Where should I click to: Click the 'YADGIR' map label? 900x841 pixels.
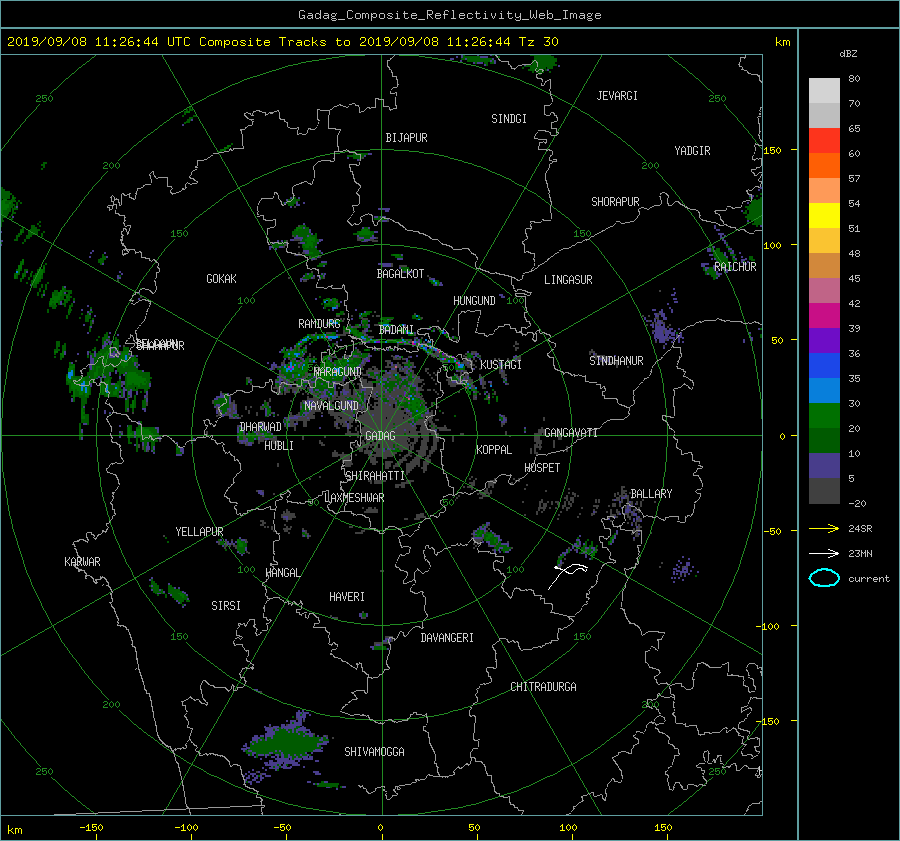coord(692,151)
